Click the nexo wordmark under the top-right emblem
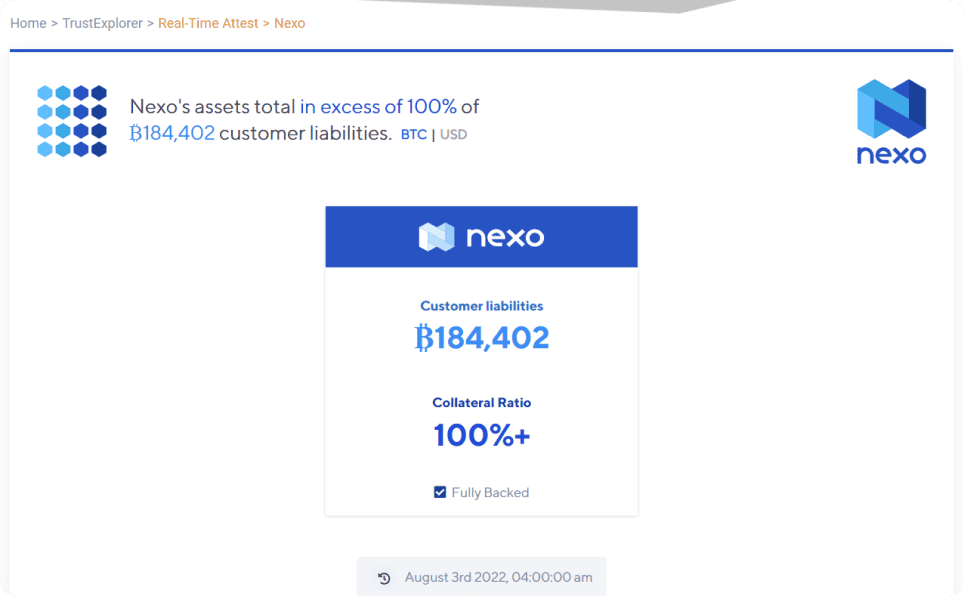 [x=891, y=155]
